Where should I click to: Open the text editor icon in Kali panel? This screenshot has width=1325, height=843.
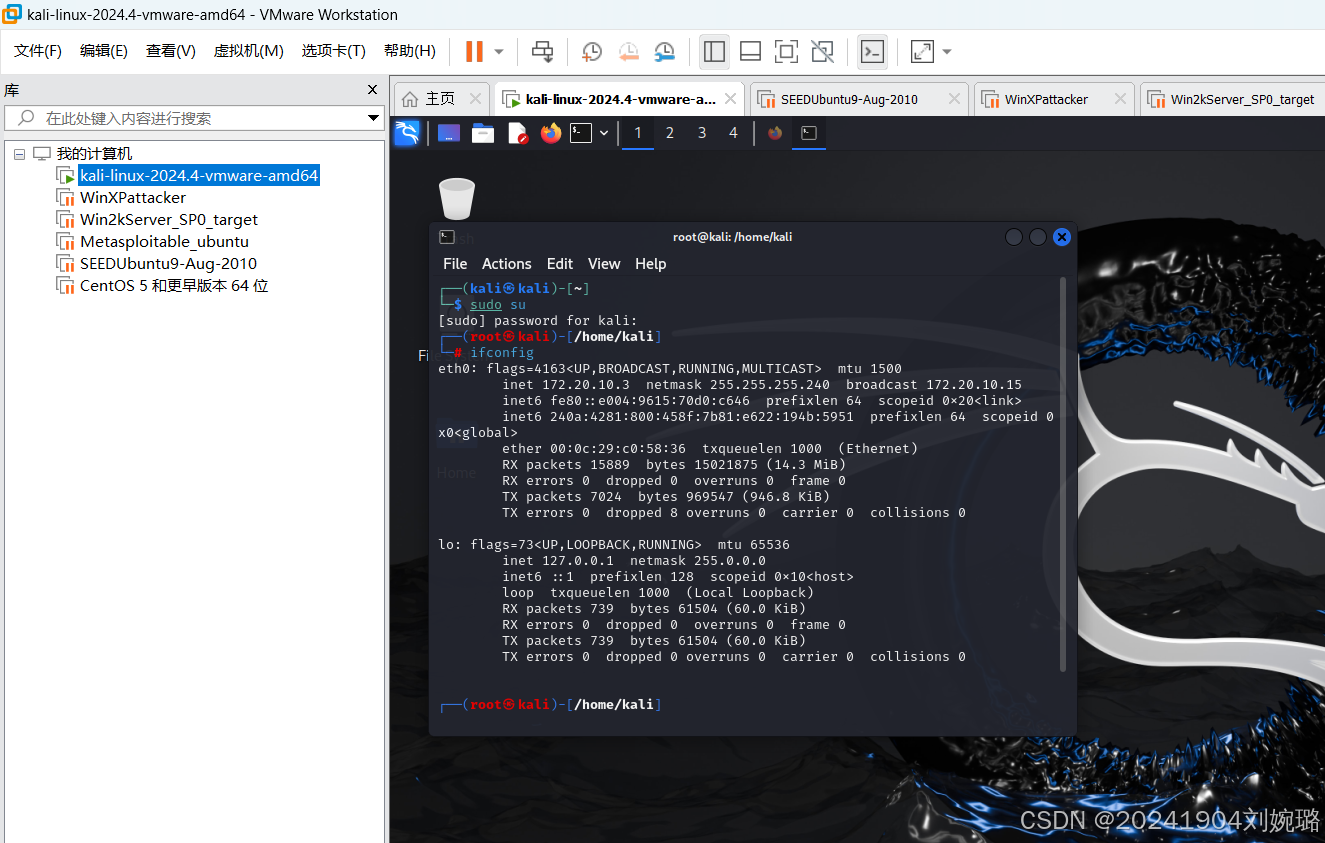point(517,133)
